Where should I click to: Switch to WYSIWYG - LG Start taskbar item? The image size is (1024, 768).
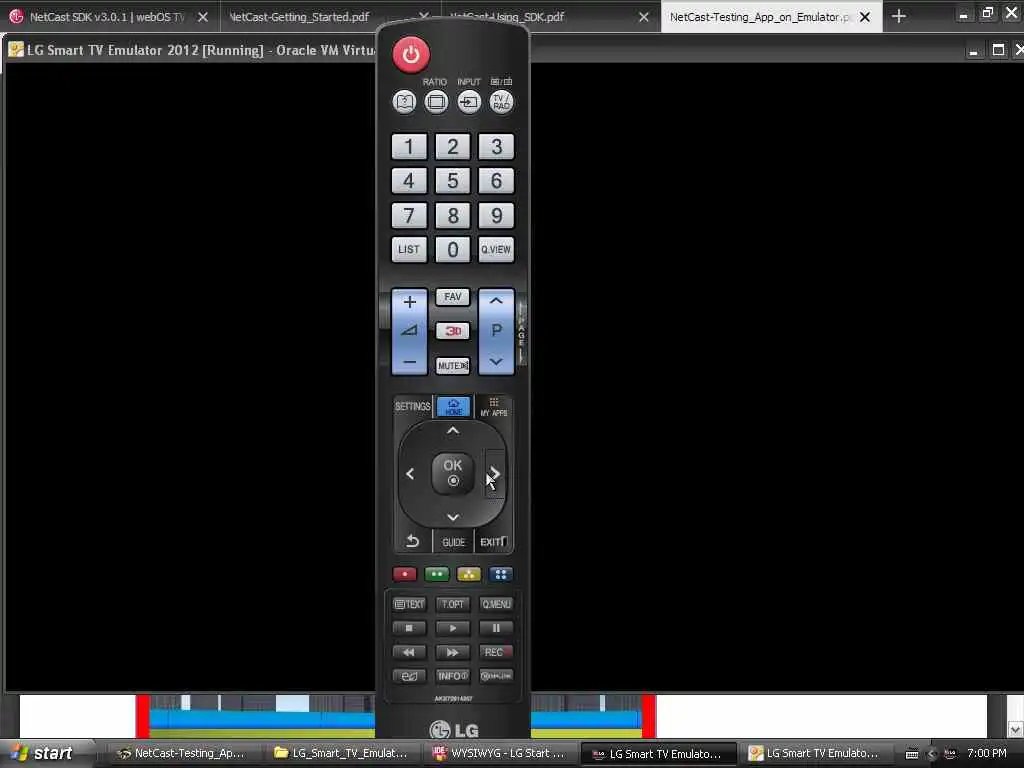tap(501, 753)
